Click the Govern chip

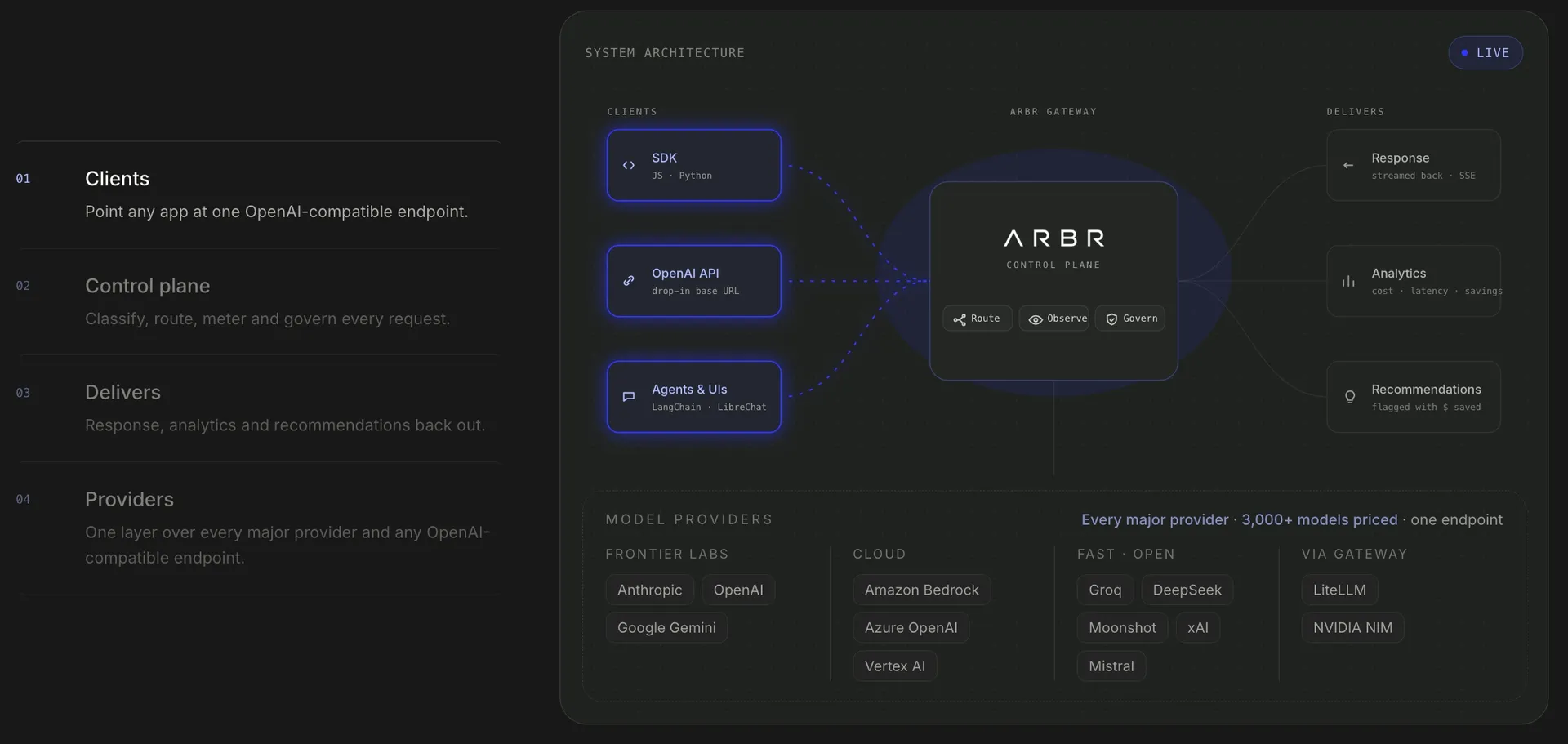pyautogui.click(x=1130, y=319)
